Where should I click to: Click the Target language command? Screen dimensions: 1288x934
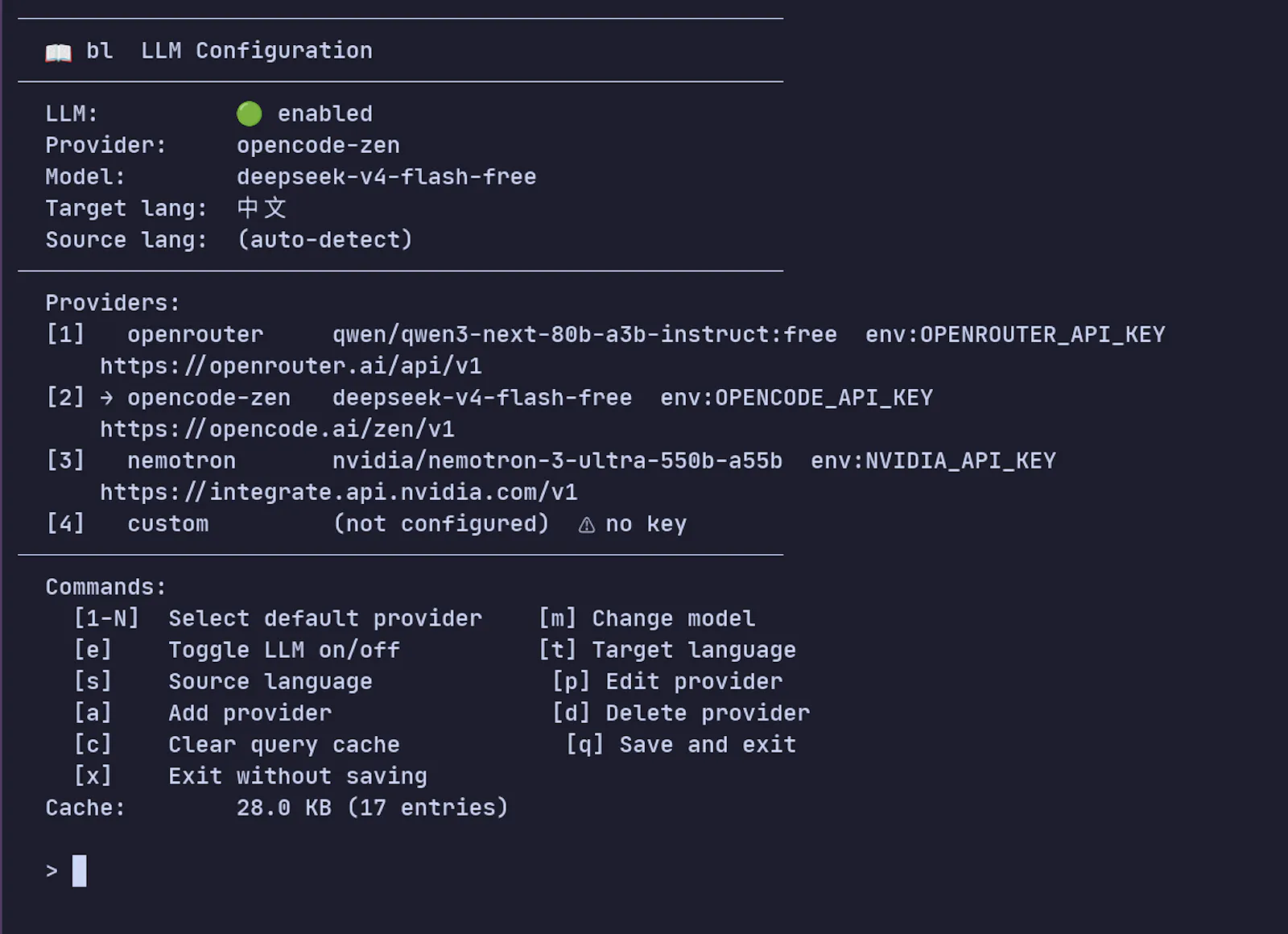tap(694, 650)
